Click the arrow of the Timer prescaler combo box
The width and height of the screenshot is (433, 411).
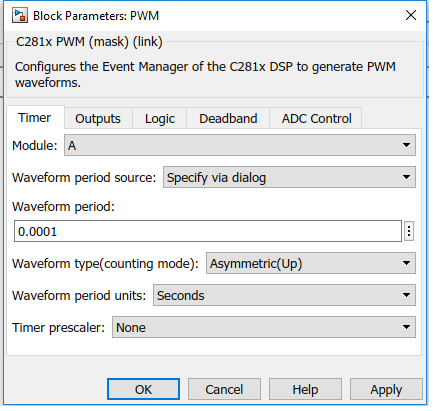[406, 327]
